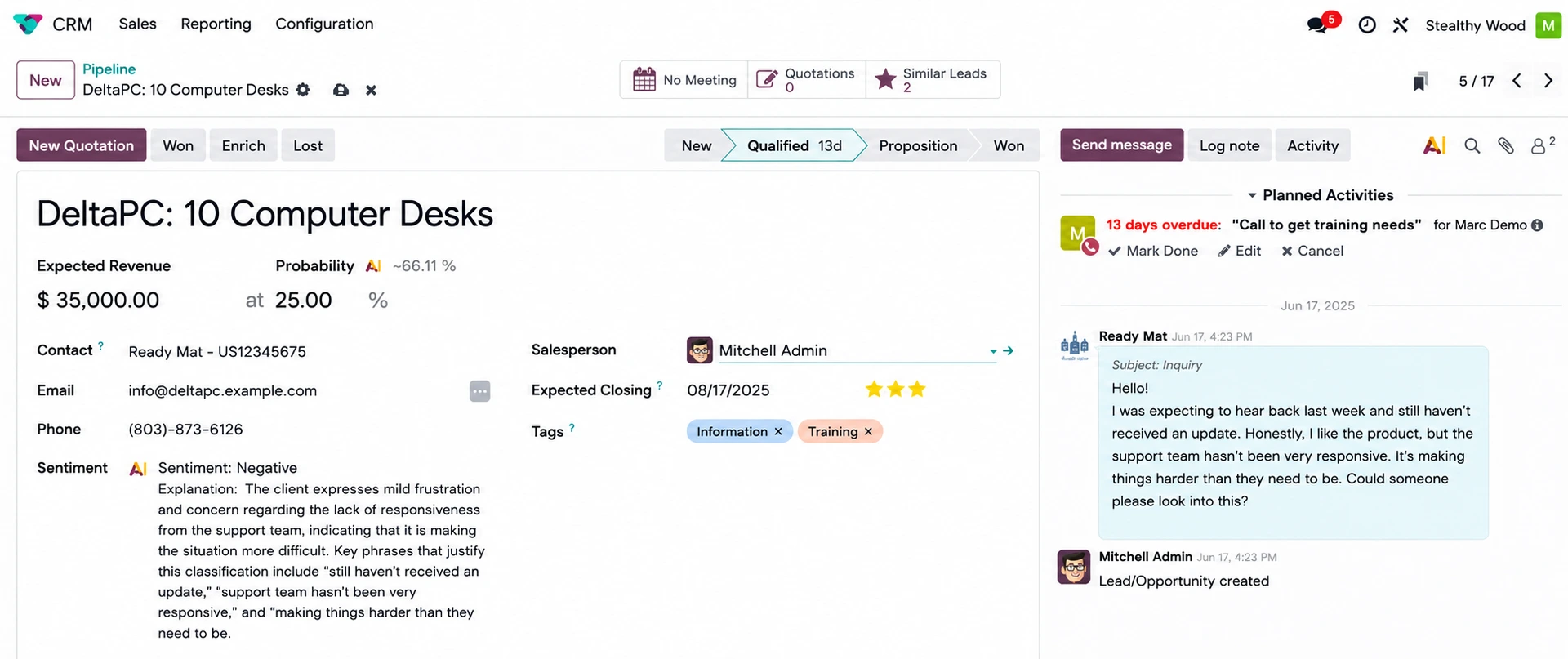The height and width of the screenshot is (659, 1568).
Task: Open the No Meeting smart button
Action: tap(684, 80)
